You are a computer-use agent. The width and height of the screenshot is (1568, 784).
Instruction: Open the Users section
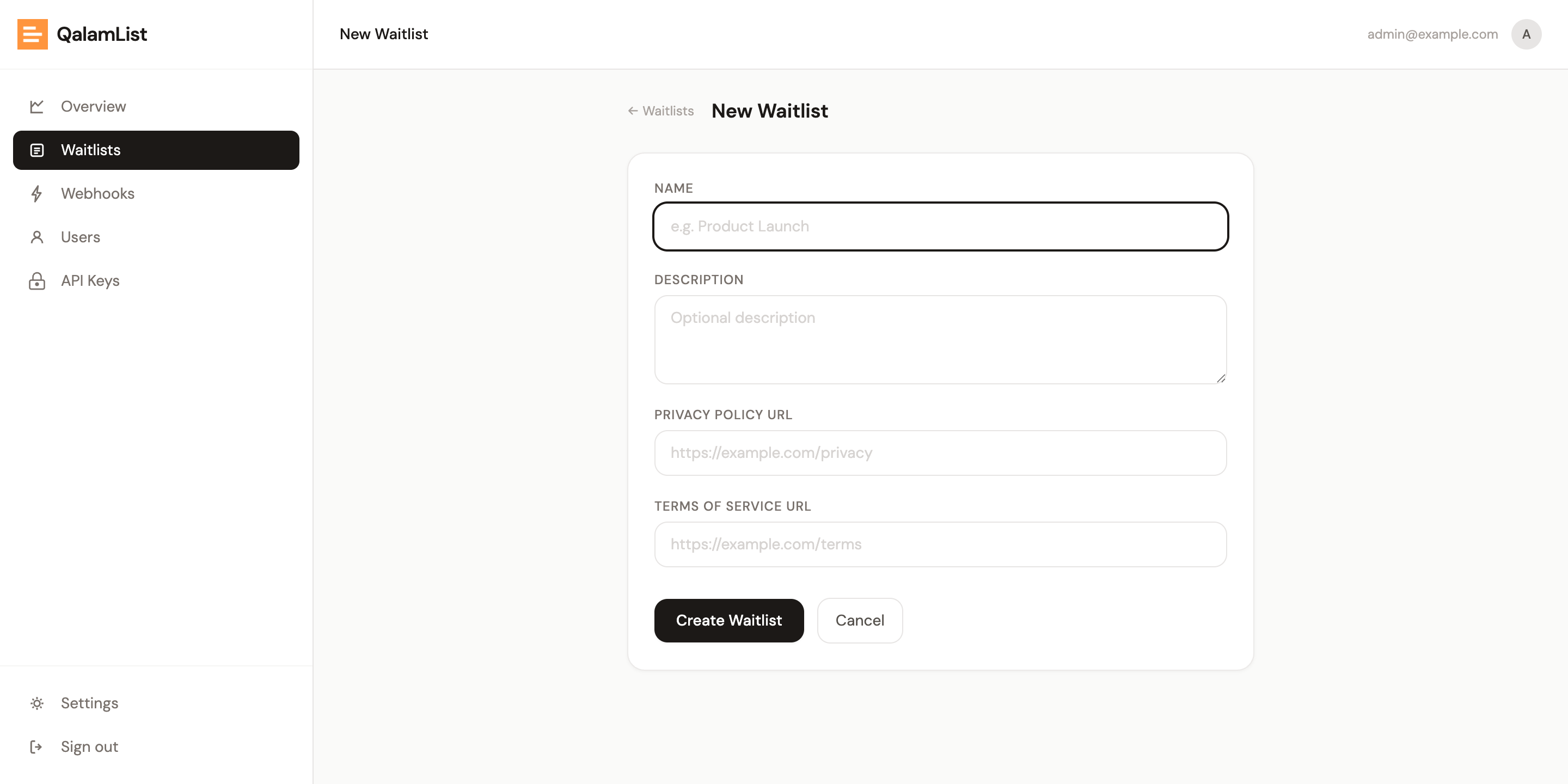pyautogui.click(x=156, y=237)
